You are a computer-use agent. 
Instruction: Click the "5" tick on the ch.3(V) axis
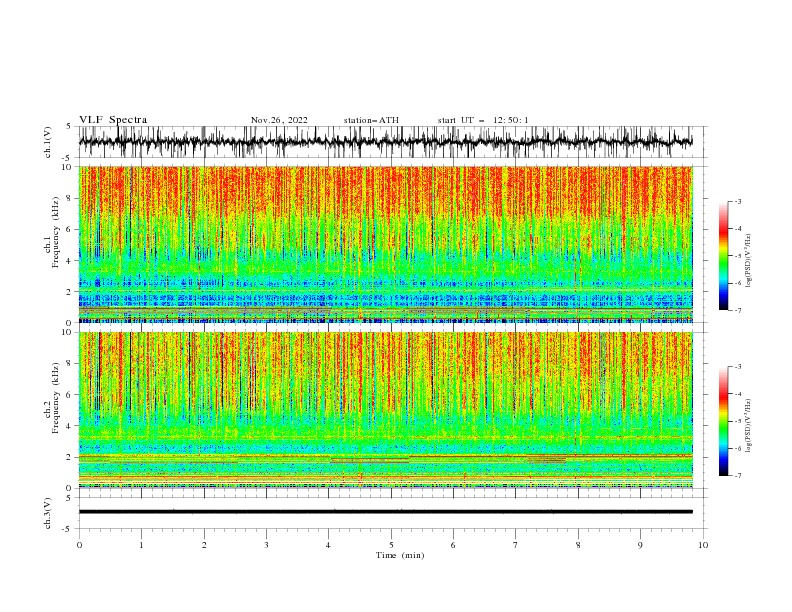(x=69, y=498)
